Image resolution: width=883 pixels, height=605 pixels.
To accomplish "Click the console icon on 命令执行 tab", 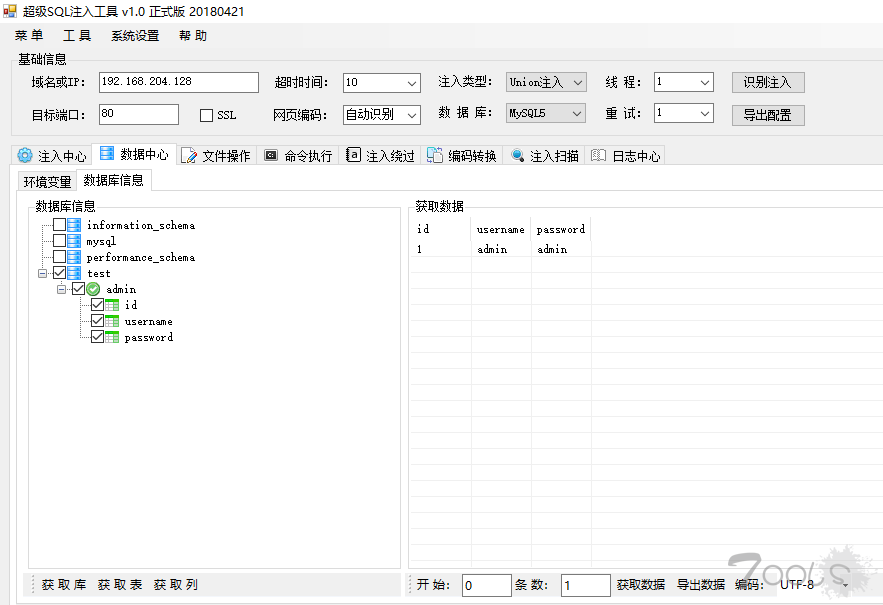I will tap(271, 155).
